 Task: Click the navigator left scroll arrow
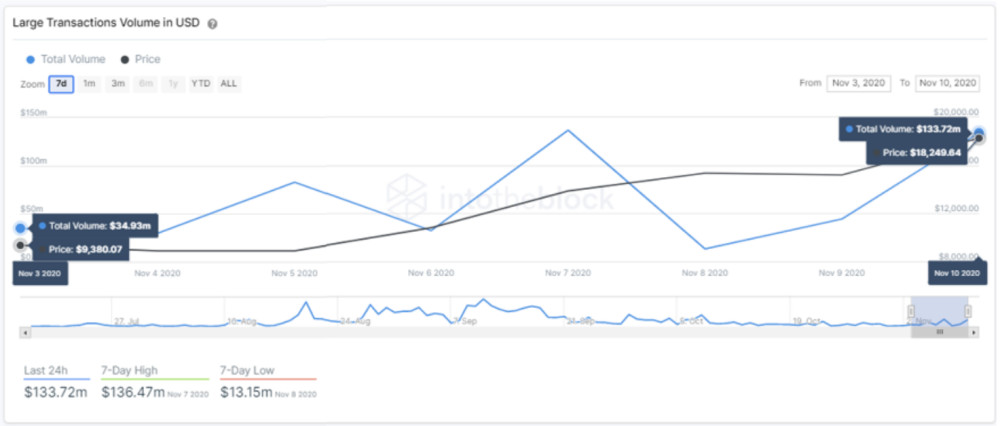26,332
